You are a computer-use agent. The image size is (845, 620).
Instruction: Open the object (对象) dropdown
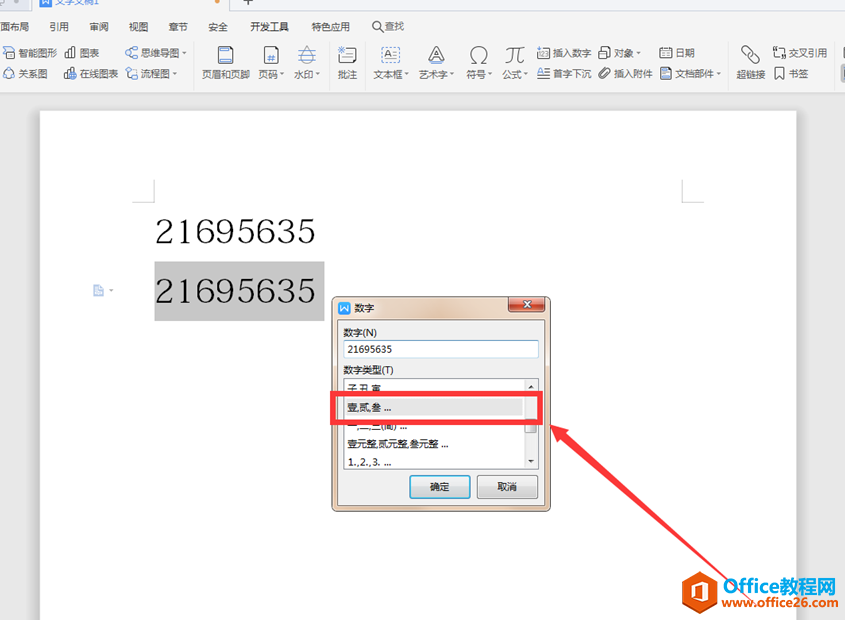[619, 53]
